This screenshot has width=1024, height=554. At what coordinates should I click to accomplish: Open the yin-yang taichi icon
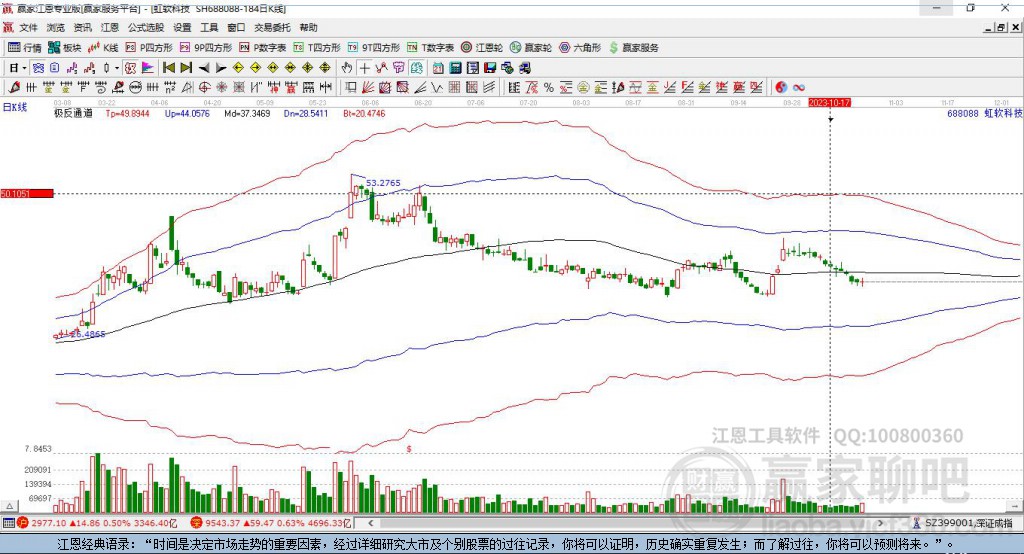[781, 87]
